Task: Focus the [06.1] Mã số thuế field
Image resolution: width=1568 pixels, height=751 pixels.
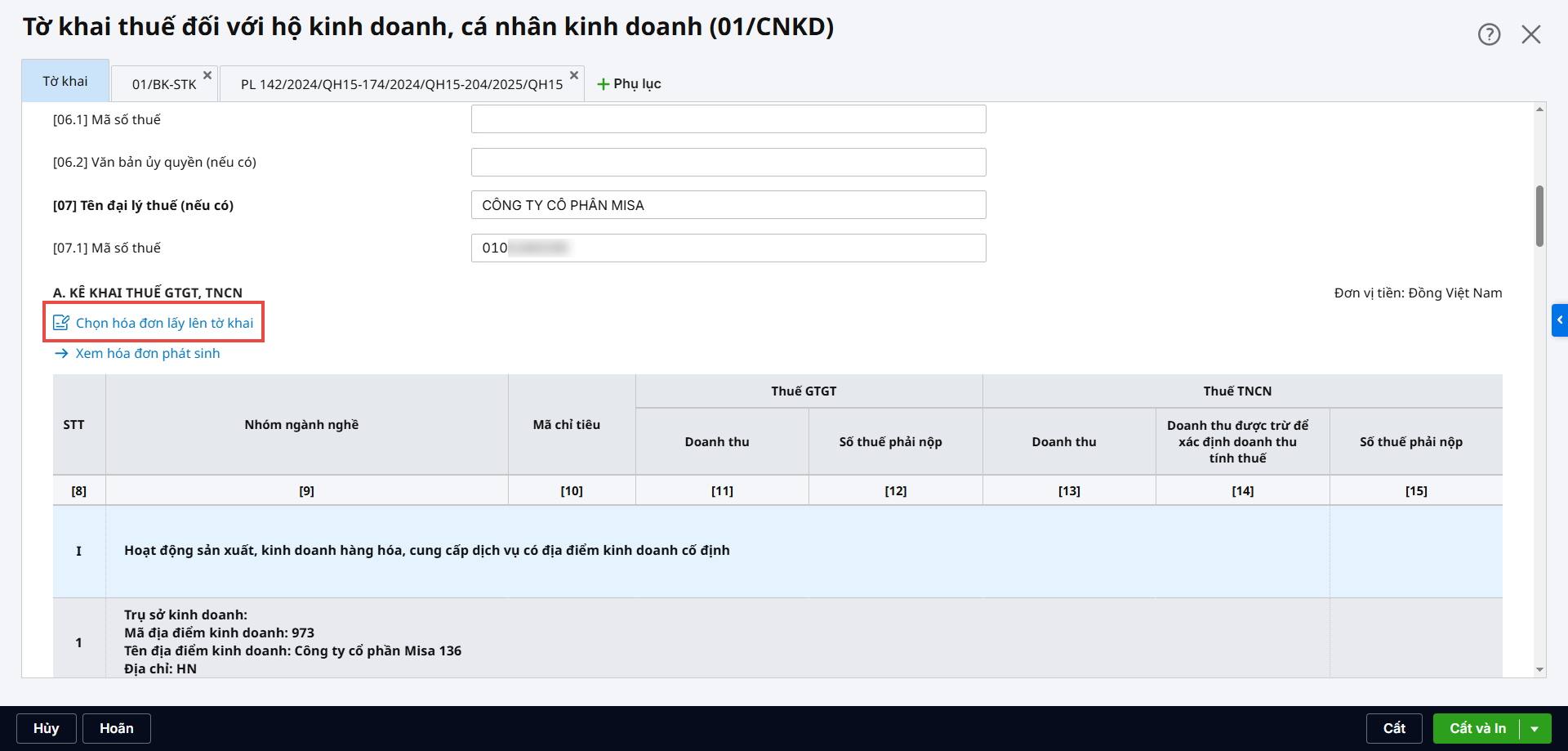Action: click(x=728, y=119)
